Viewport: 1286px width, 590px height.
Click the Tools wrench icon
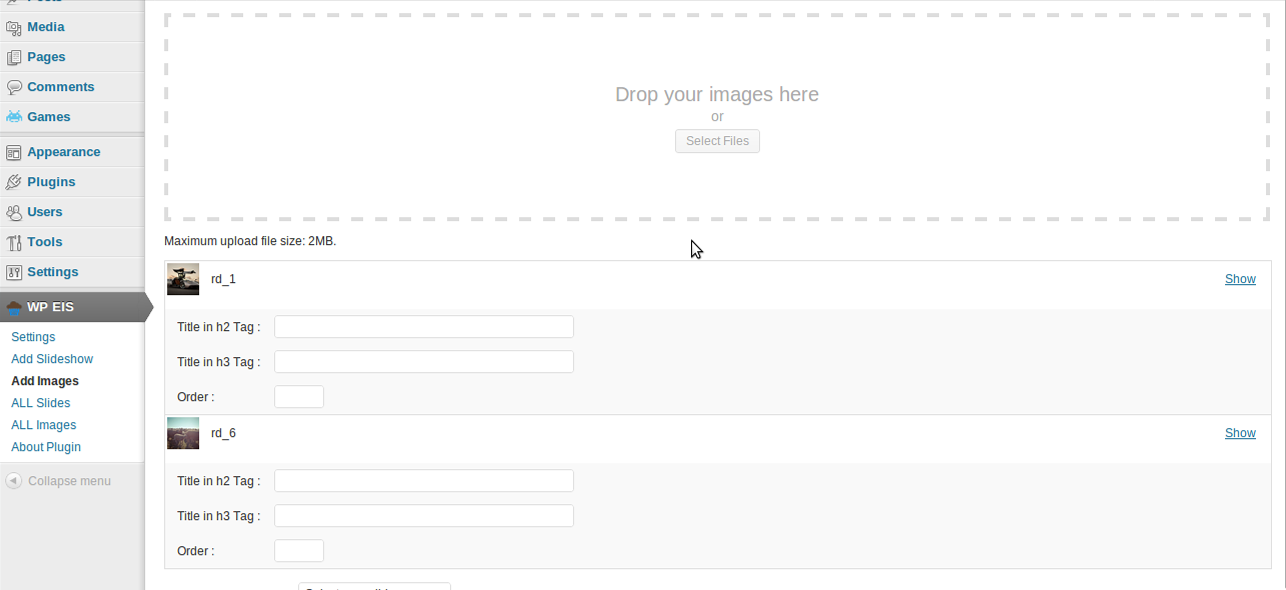(14, 242)
